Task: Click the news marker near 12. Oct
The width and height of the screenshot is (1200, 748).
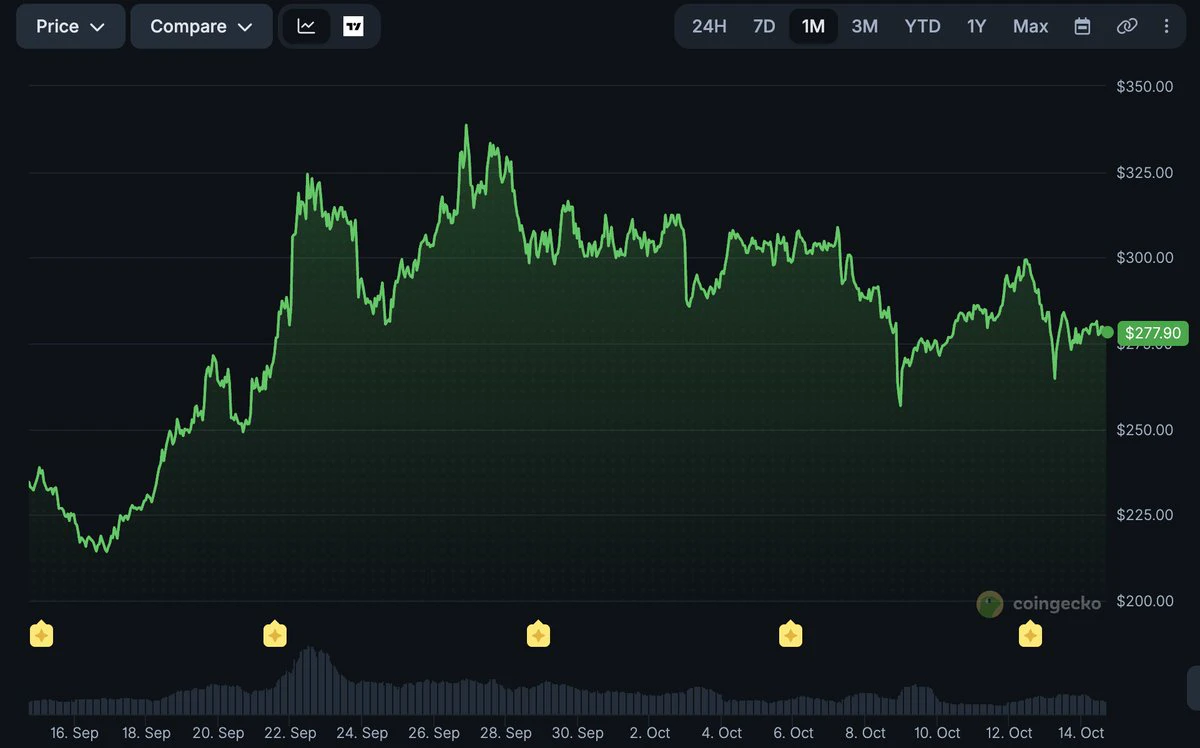Action: [1030, 634]
